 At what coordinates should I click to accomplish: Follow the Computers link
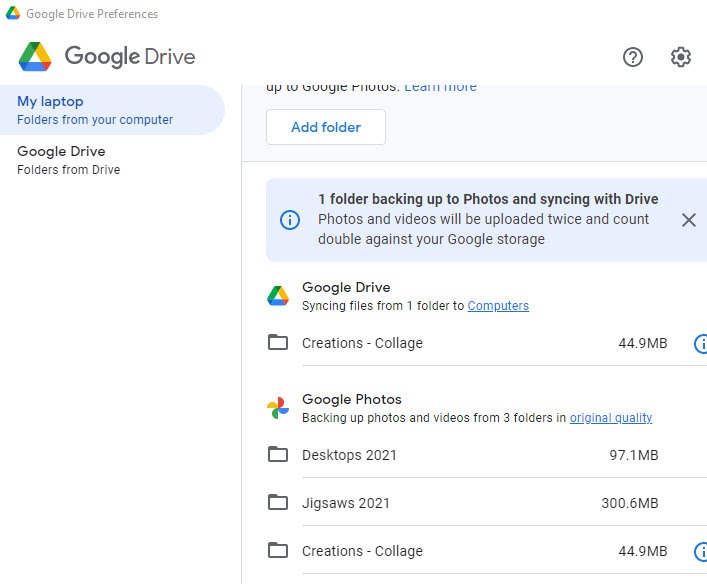pyautogui.click(x=498, y=306)
